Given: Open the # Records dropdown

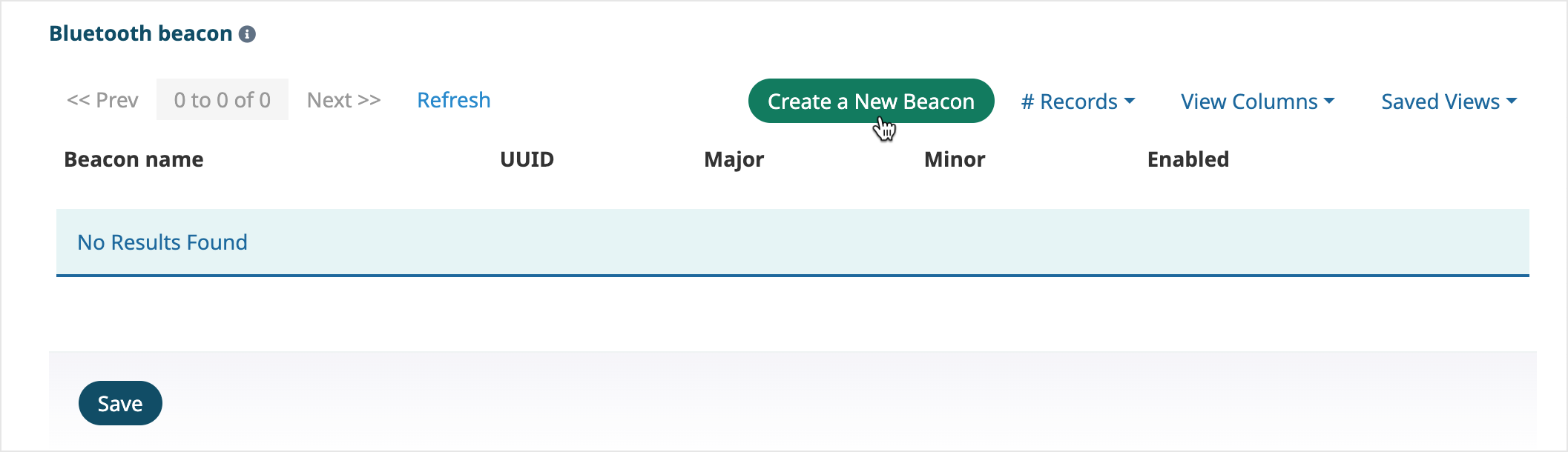Looking at the screenshot, I should point(1078,102).
